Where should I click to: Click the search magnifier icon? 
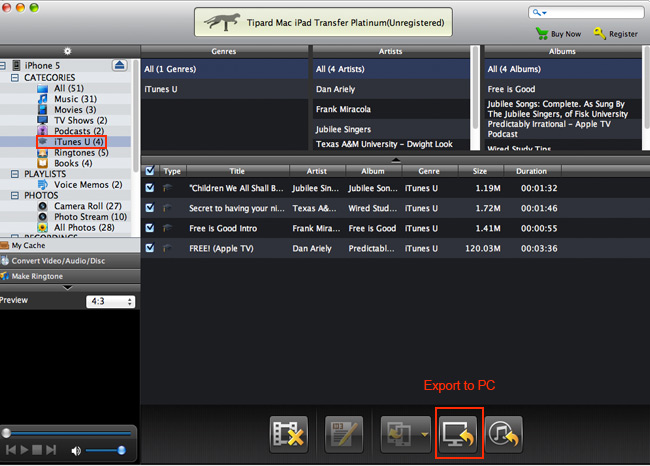(537, 13)
